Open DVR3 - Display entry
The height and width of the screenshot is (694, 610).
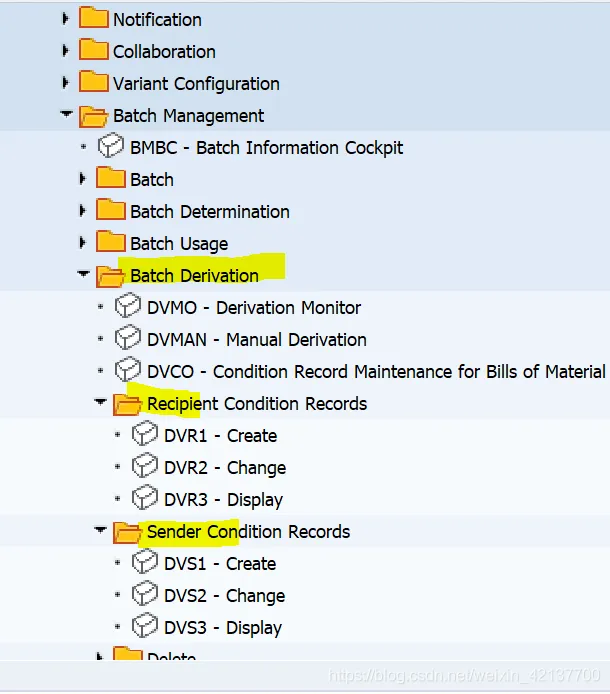coord(223,499)
